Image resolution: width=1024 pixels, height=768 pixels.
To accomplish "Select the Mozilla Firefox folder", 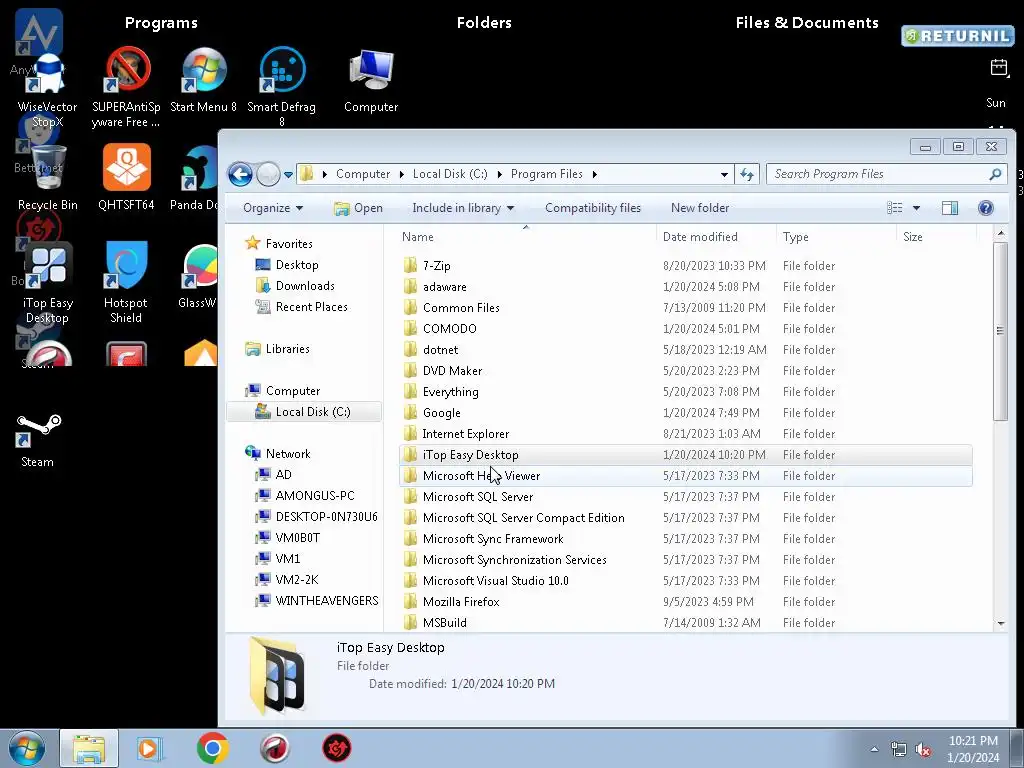I will click(x=685, y=601).
